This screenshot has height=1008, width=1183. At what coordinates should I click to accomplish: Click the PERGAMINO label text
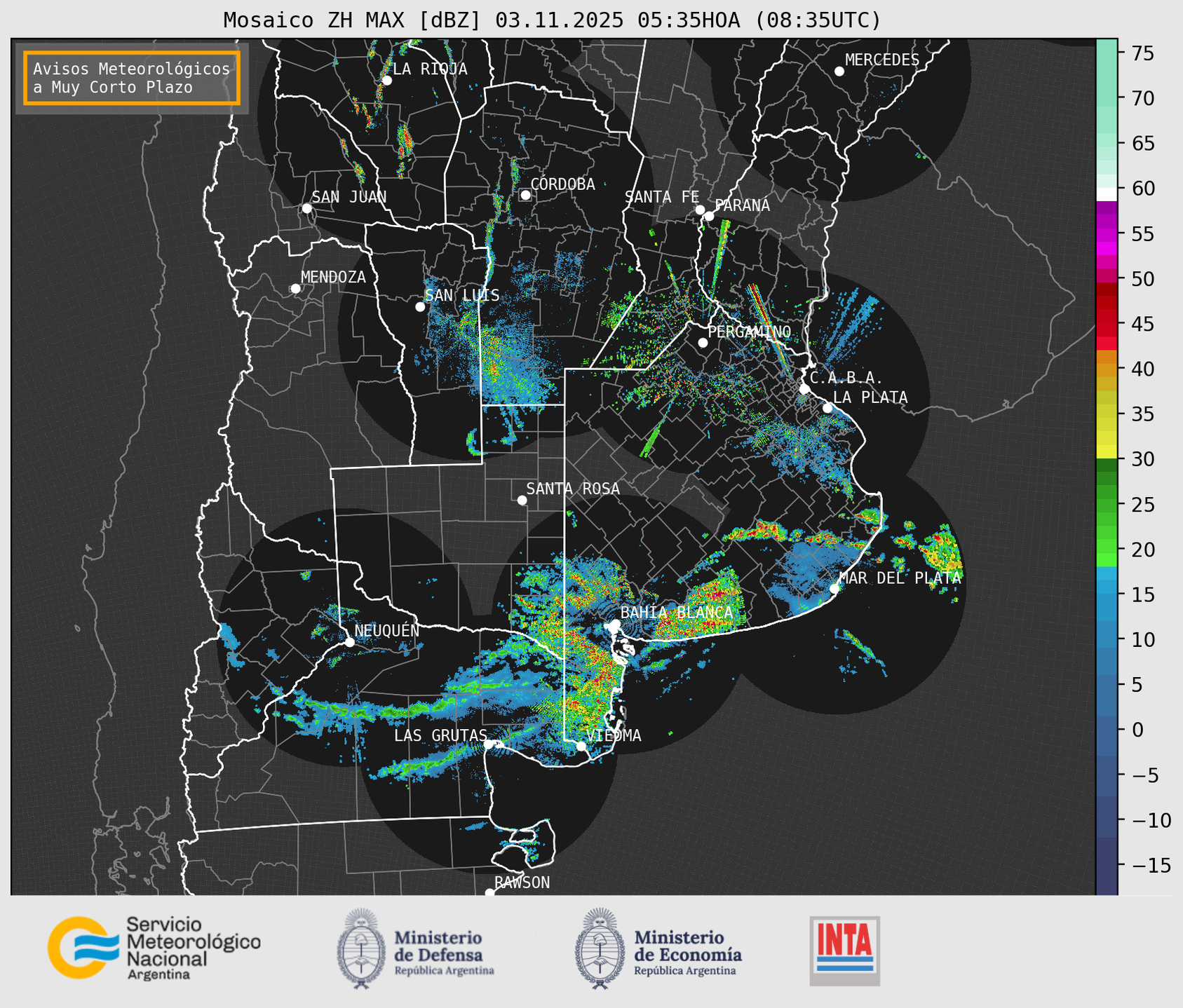point(750,332)
